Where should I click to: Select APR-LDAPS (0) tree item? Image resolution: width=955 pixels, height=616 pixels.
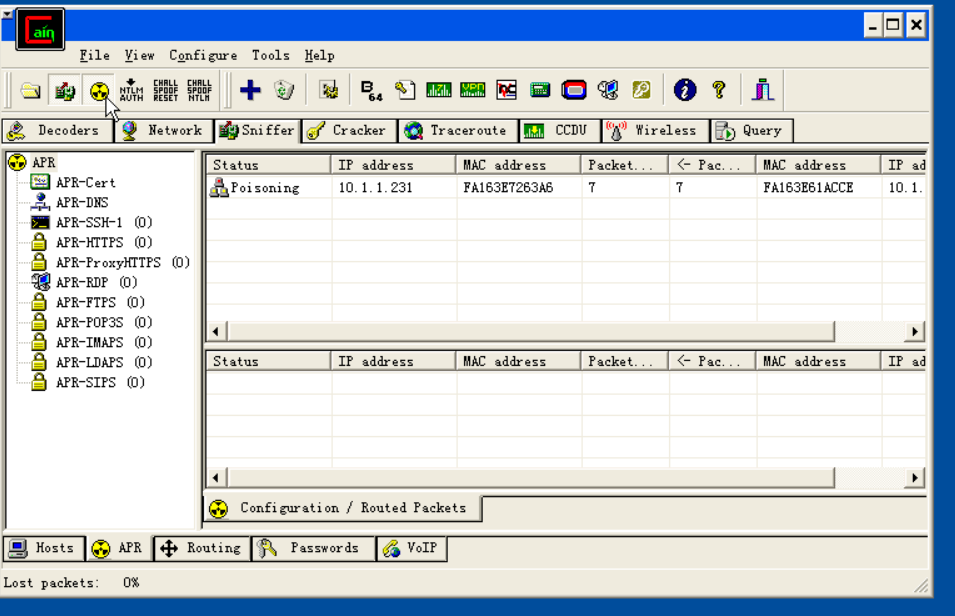104,363
